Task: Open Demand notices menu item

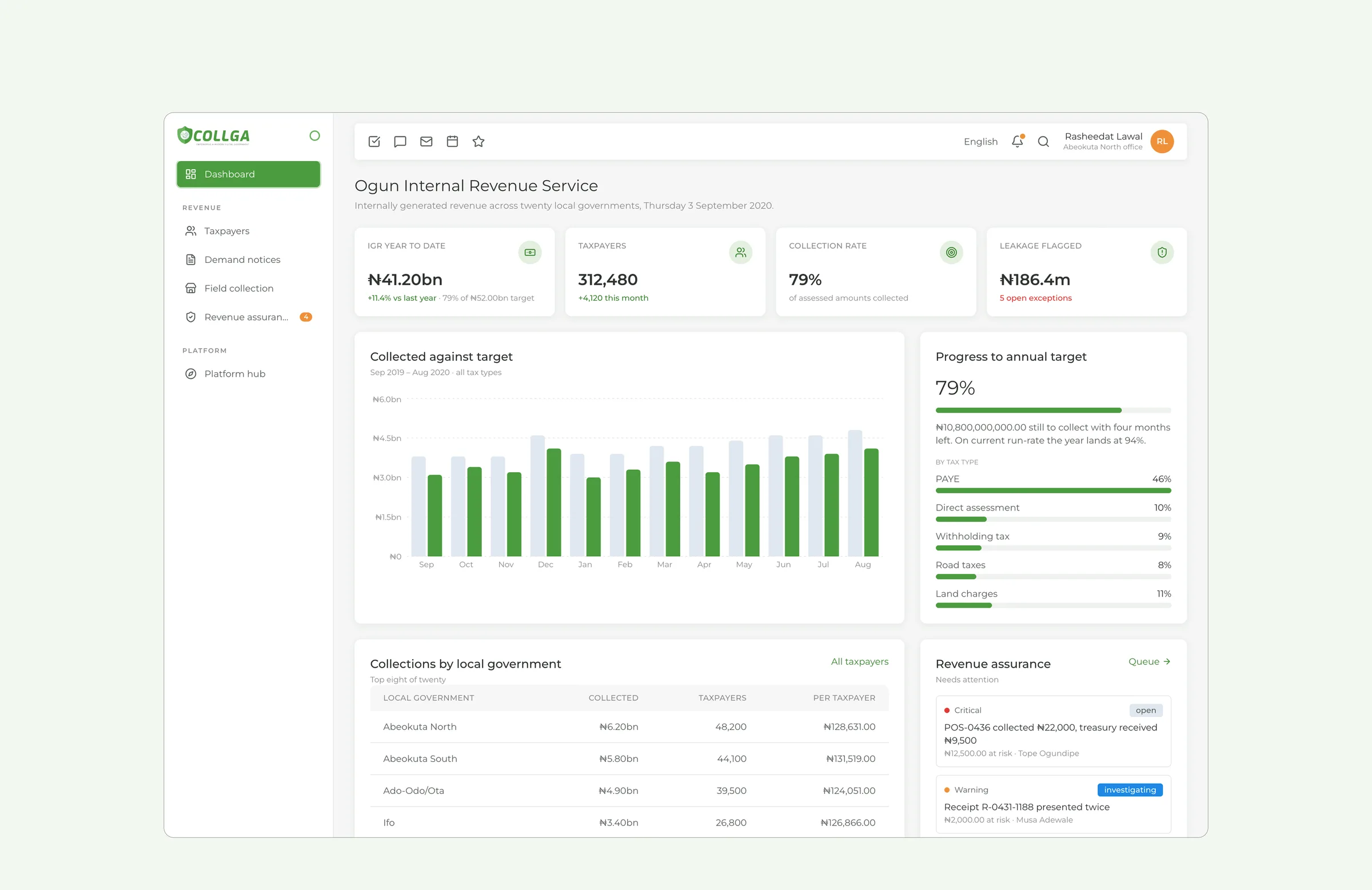Action: point(249,260)
